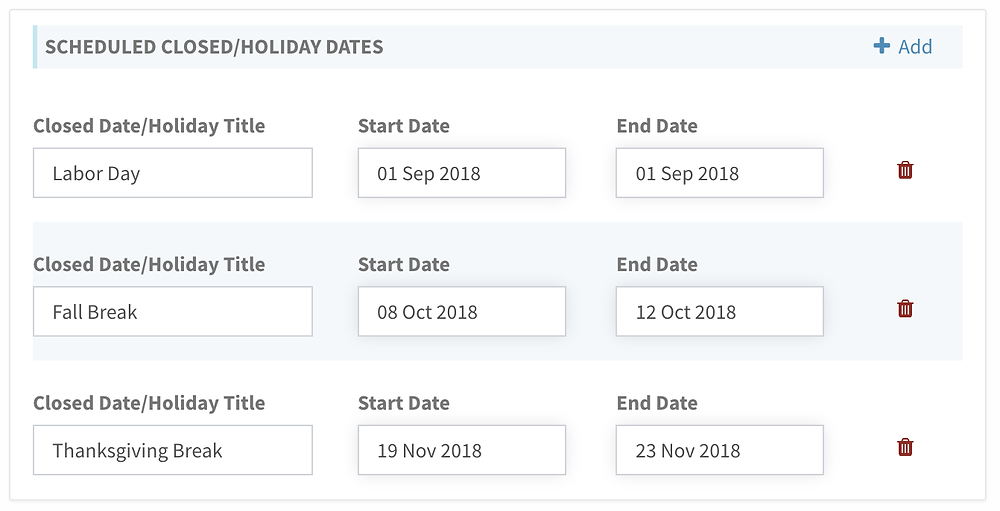Viewport: 1000px width, 511px height.
Task: Click the plus icon beside Add
Action: click(881, 46)
